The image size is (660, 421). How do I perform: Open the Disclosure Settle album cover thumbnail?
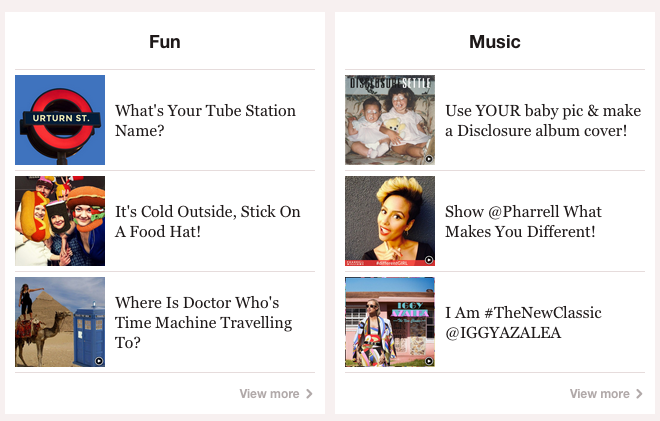click(x=390, y=120)
